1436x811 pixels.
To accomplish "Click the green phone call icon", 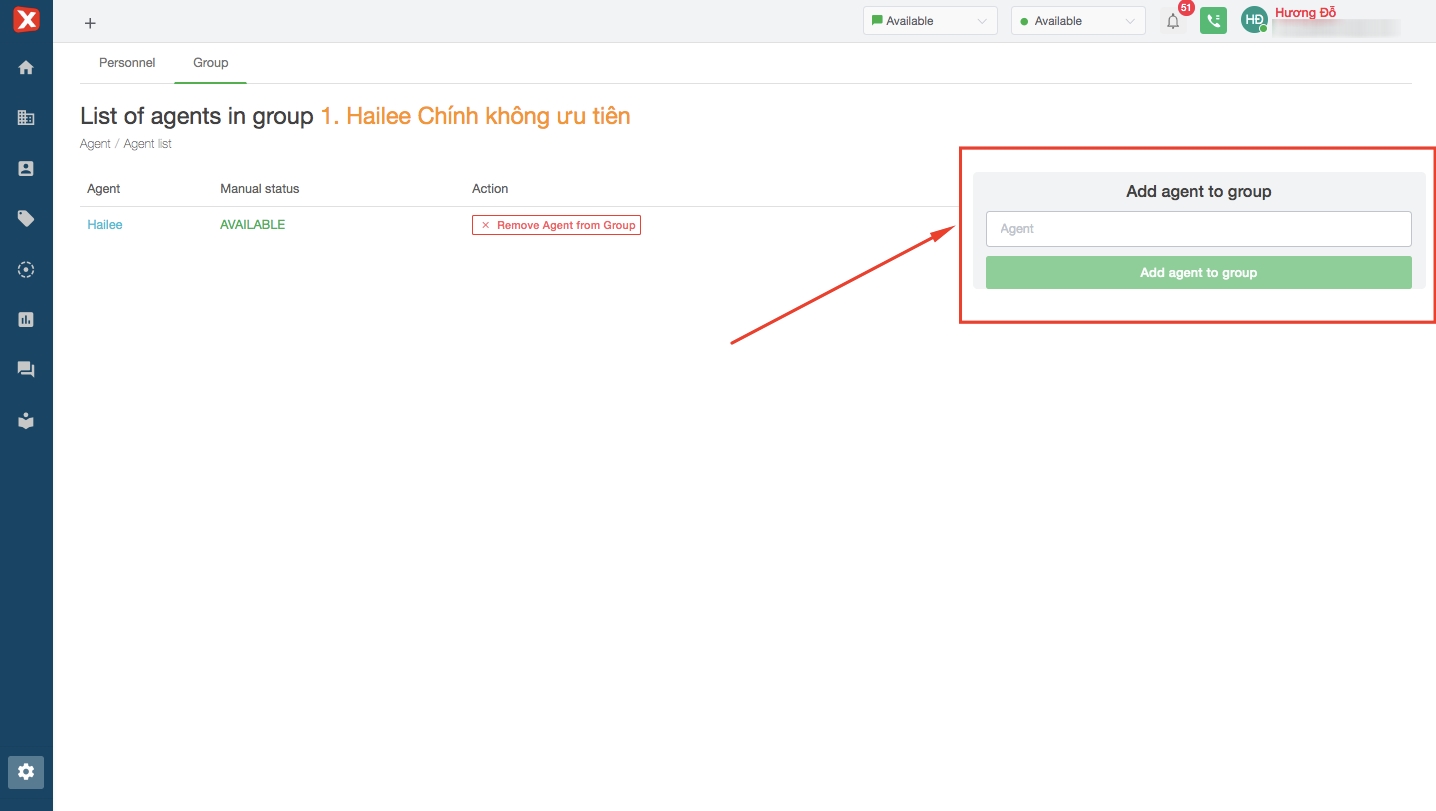I will pos(1213,21).
